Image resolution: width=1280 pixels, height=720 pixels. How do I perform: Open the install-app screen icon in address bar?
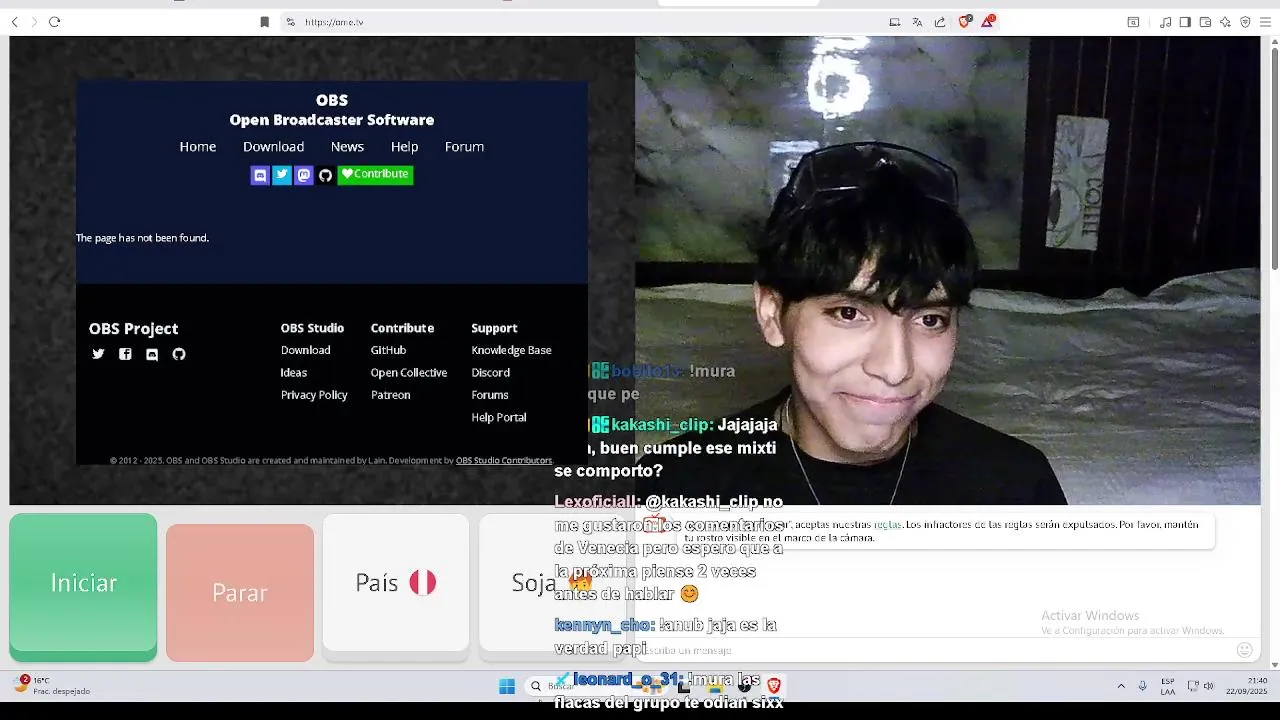click(x=895, y=22)
